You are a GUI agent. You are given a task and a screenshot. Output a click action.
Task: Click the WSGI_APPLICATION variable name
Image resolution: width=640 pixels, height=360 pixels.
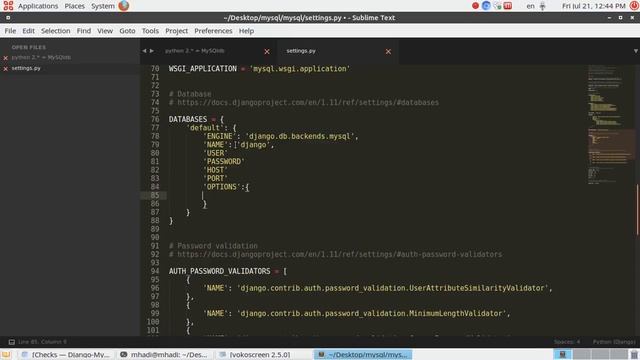click(203, 69)
